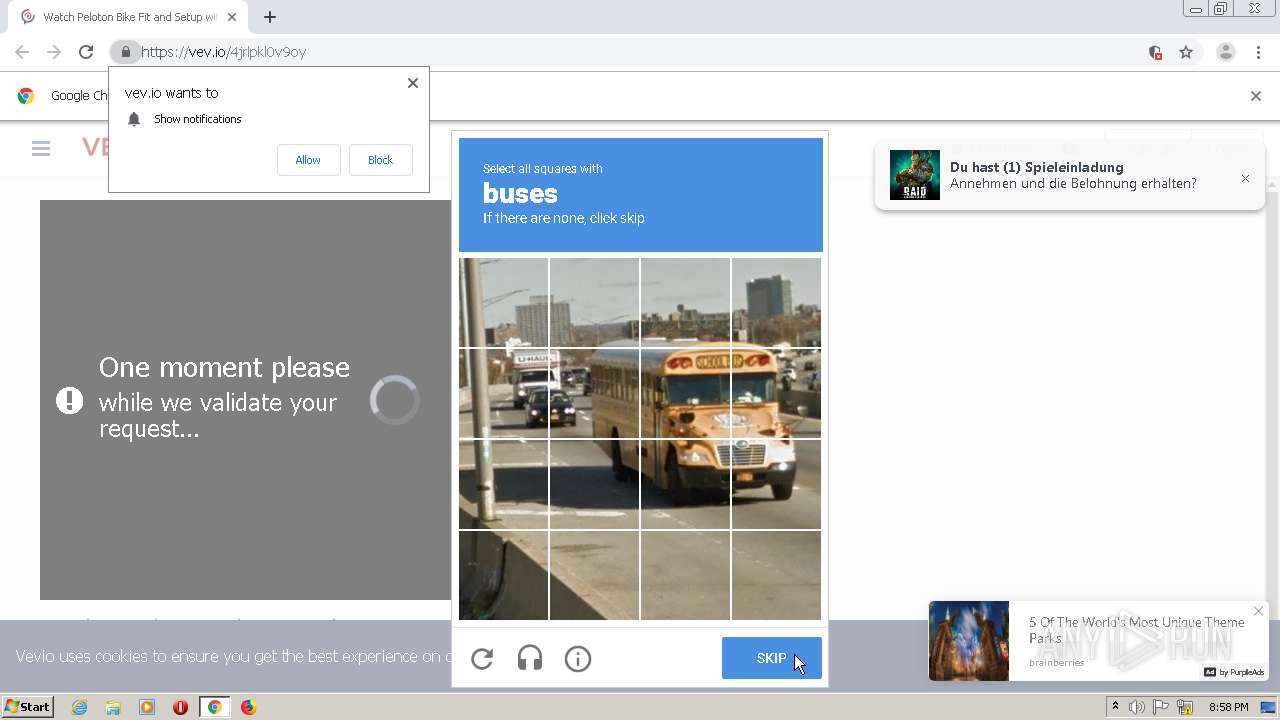Open the Most Unique Theme Parks ad thumbnail
The width and height of the screenshot is (1280, 720).
point(969,641)
